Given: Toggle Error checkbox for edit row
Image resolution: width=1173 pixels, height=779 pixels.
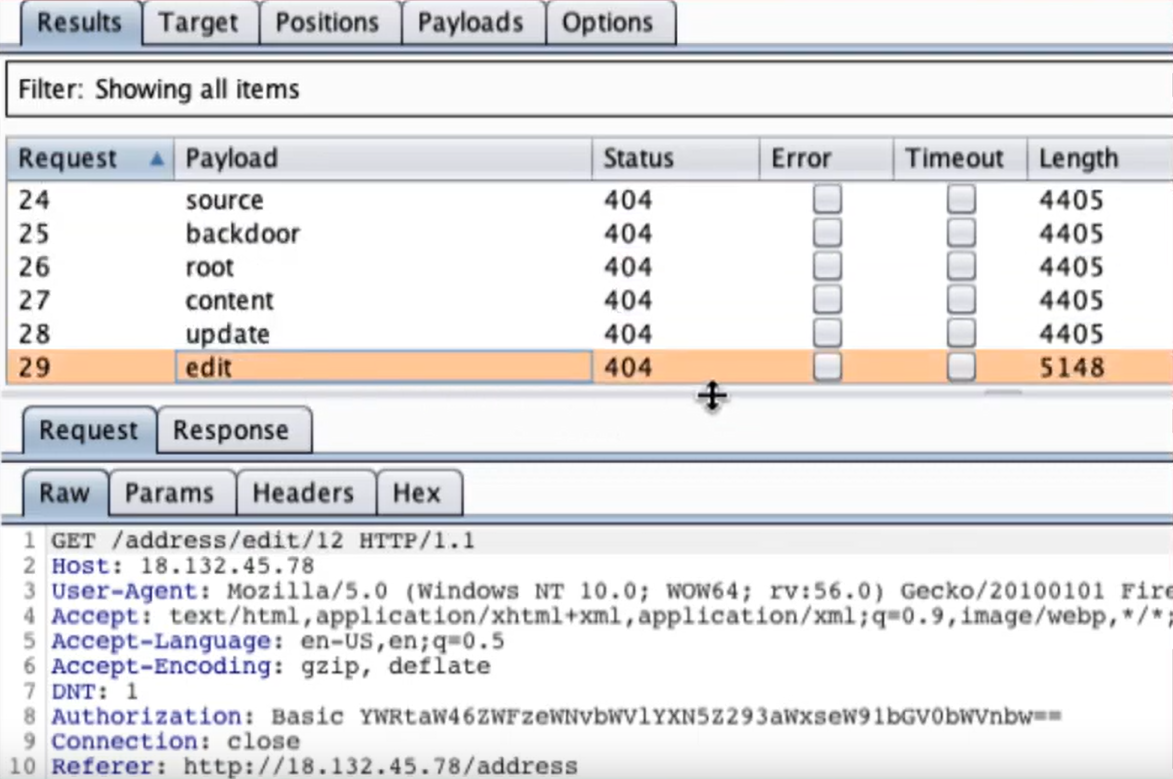Looking at the screenshot, I should [x=826, y=368].
